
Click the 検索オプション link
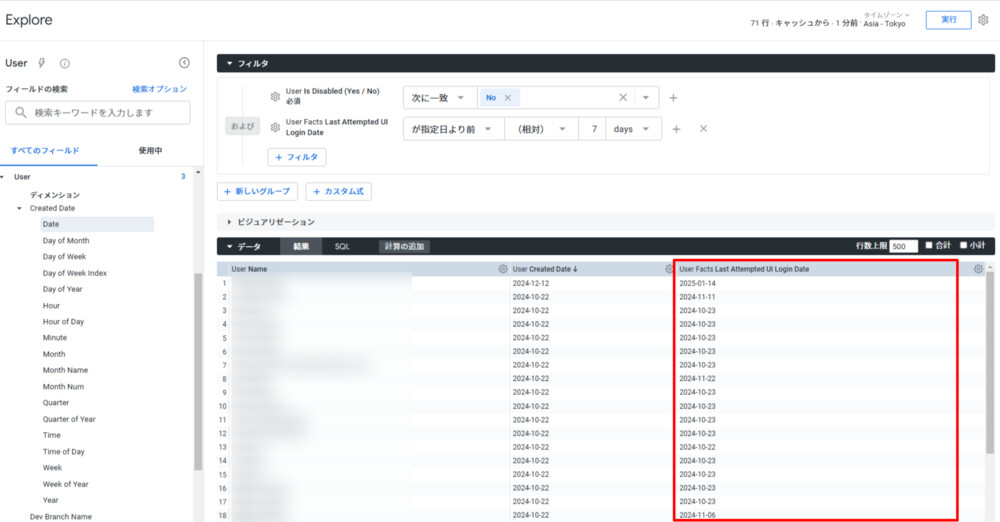pos(160,89)
